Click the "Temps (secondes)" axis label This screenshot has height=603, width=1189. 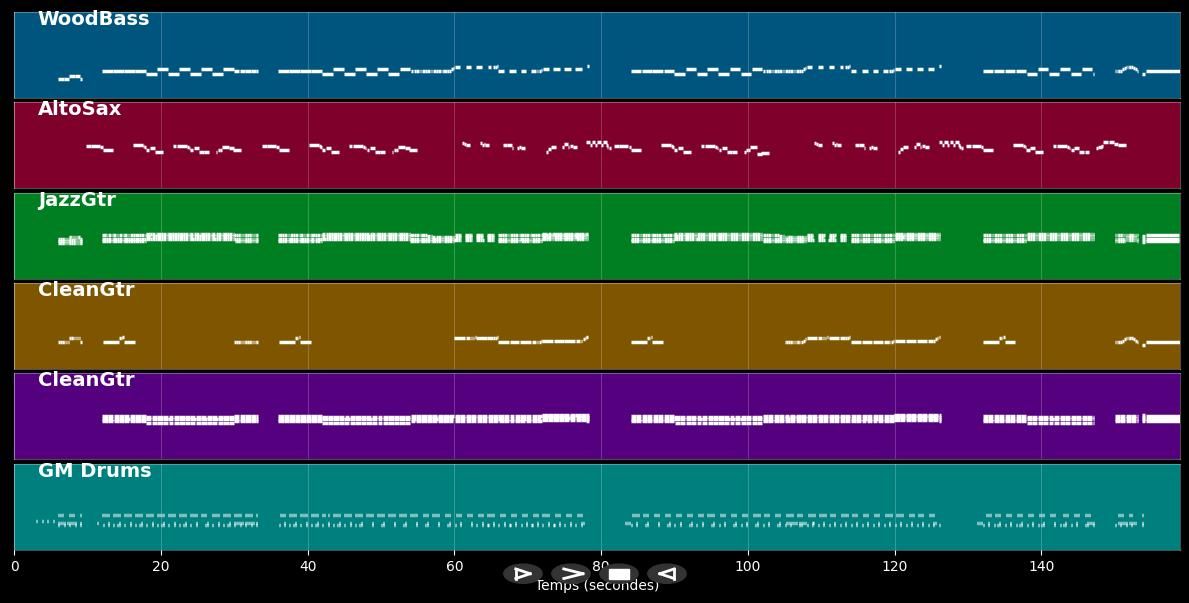point(597,587)
